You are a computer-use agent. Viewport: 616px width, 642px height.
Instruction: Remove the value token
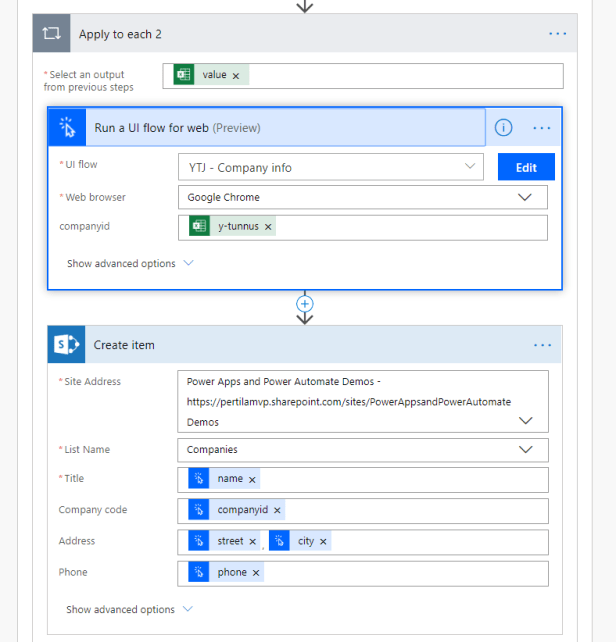[236, 76]
